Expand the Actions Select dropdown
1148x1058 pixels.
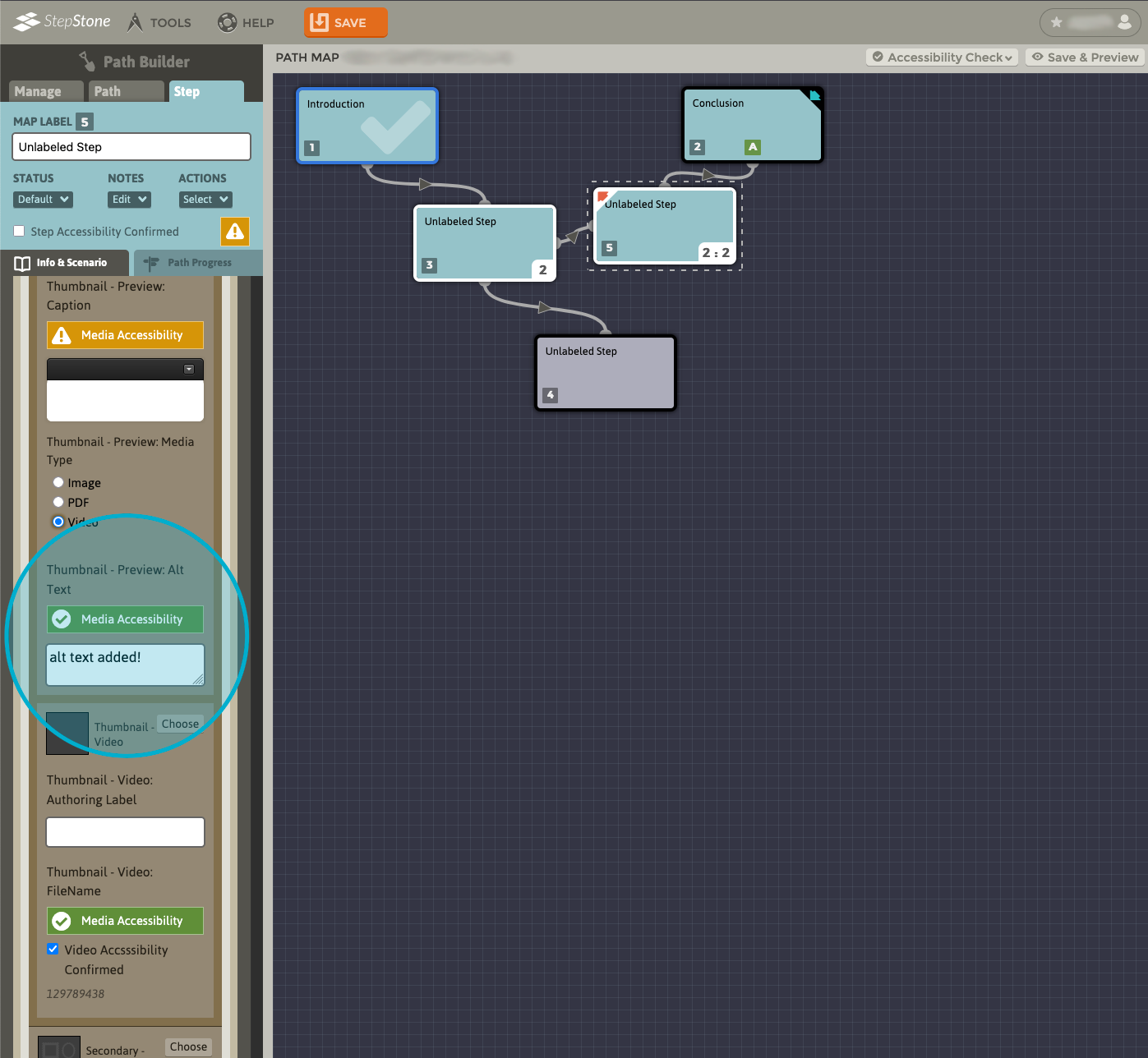tap(205, 200)
